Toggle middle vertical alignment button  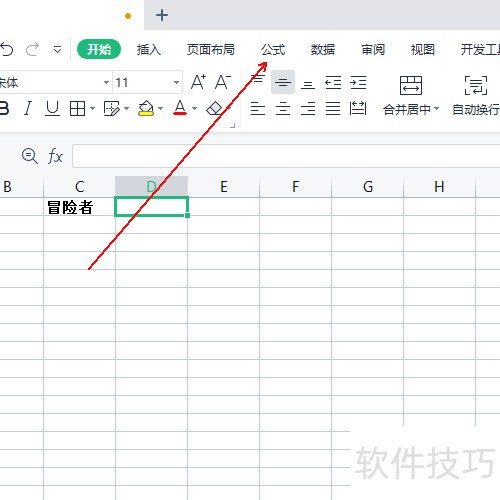pos(283,82)
